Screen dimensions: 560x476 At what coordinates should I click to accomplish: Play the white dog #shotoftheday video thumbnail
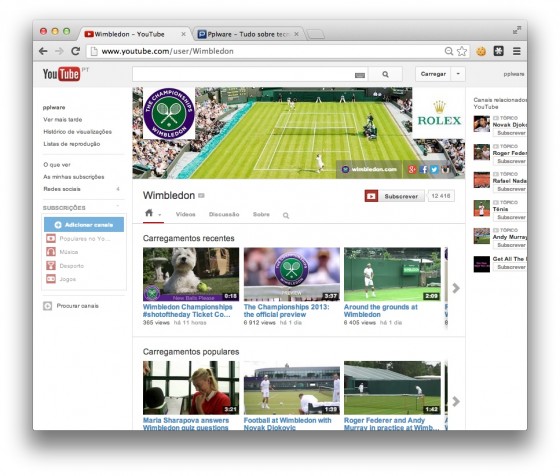tap(191, 274)
